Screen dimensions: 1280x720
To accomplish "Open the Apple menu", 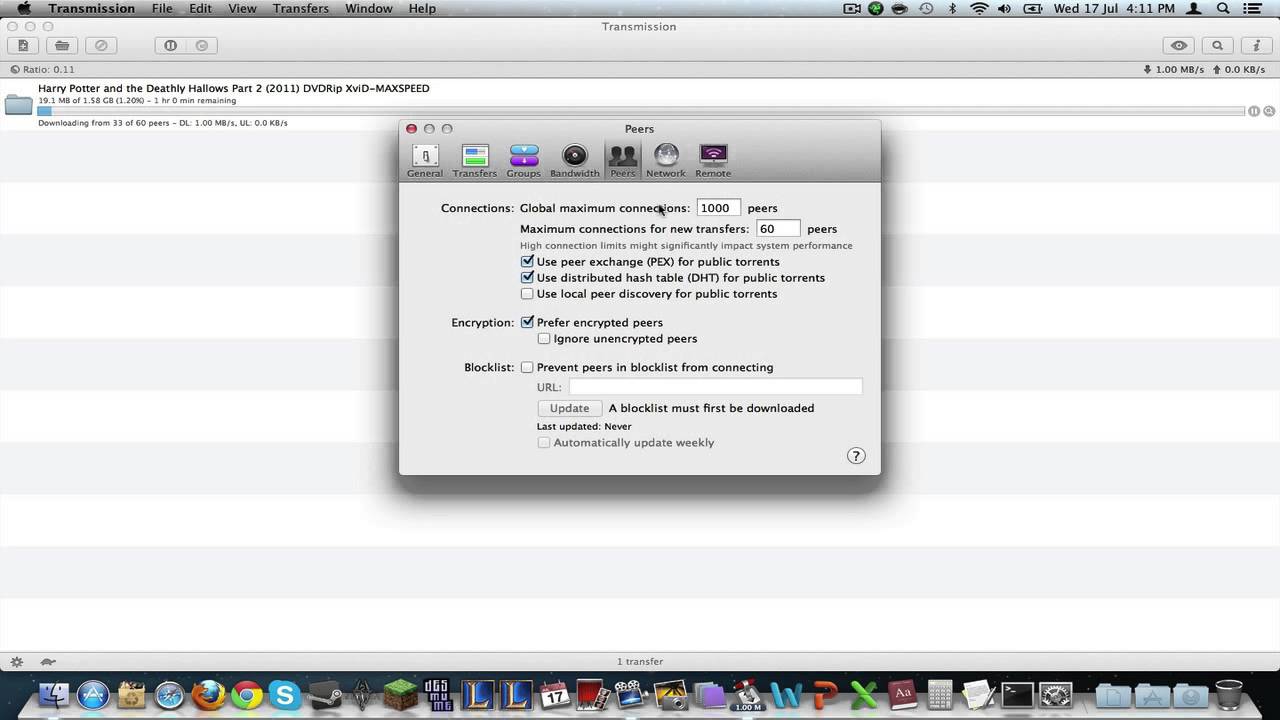I will tap(23, 8).
